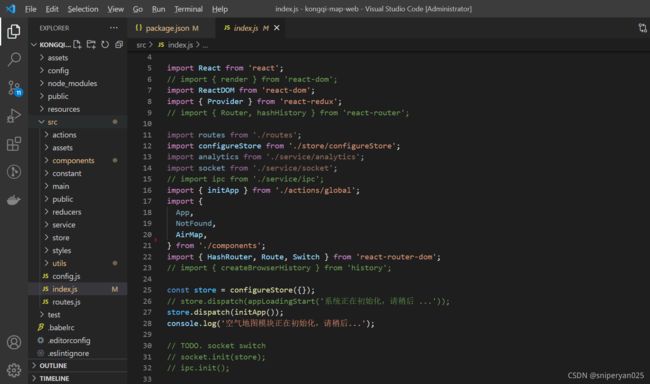
Task: Open the Accounts icon in activity bar
Action: pyautogui.click(x=14, y=342)
